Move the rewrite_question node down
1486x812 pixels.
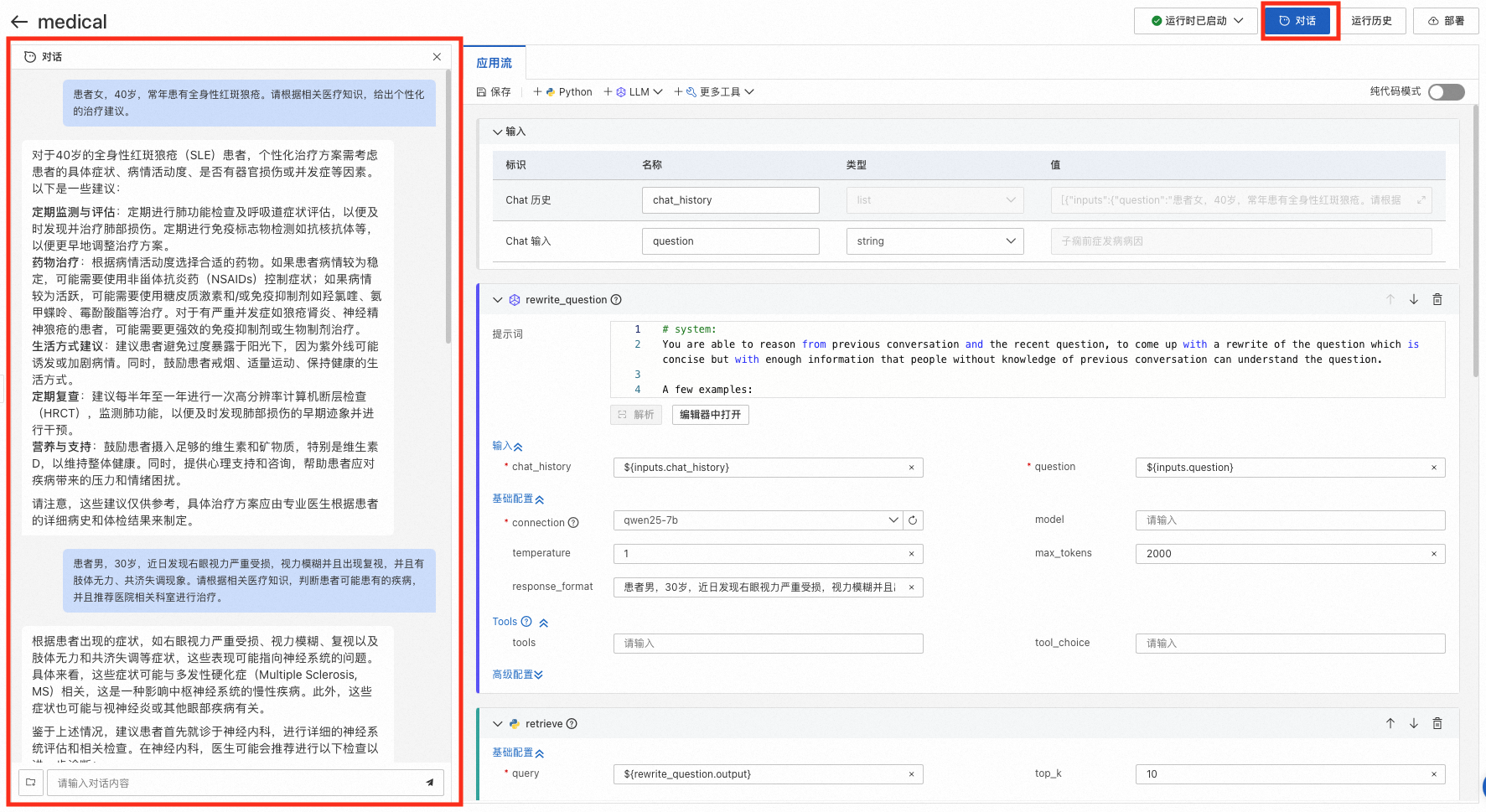(1414, 299)
